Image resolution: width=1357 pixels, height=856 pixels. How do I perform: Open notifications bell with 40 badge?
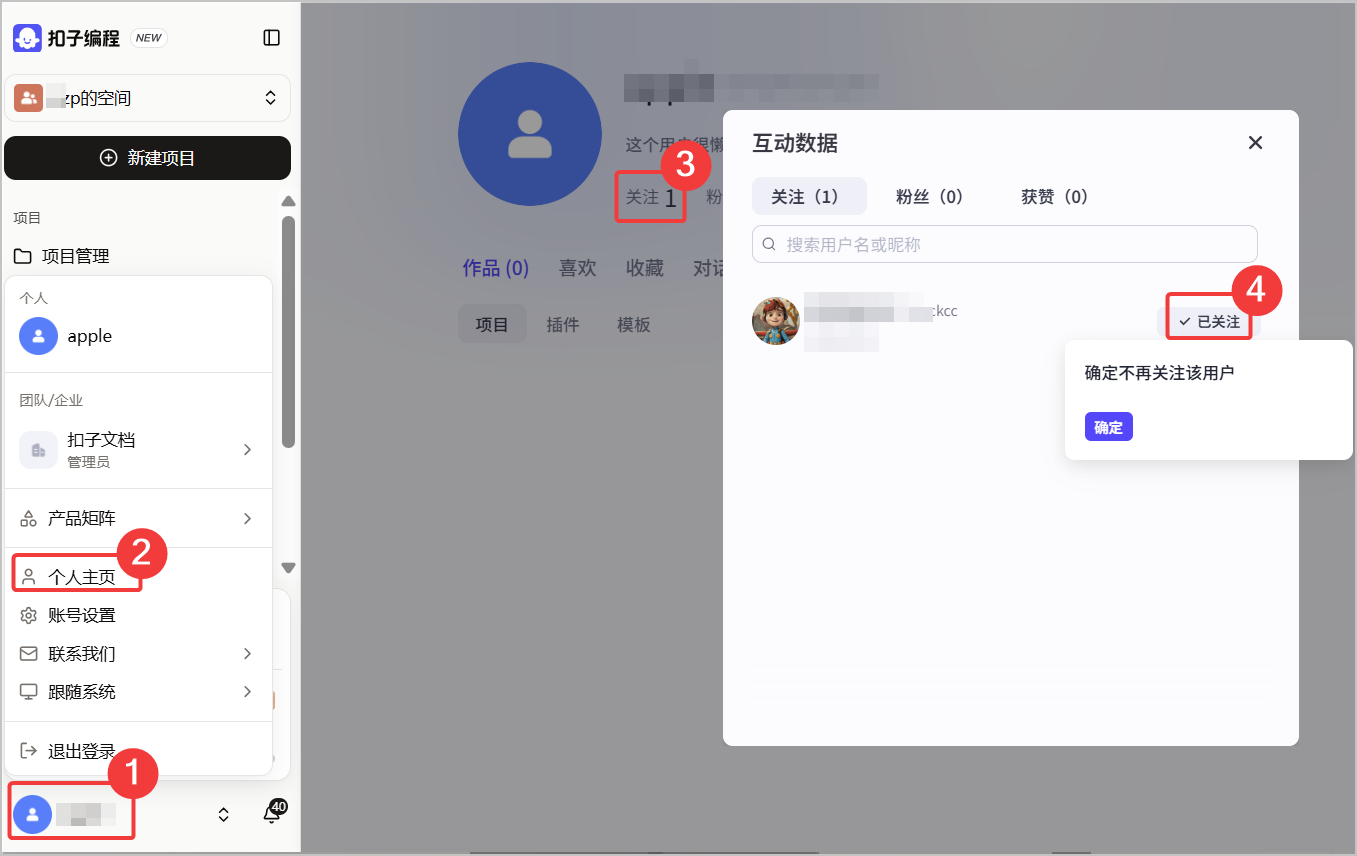272,813
